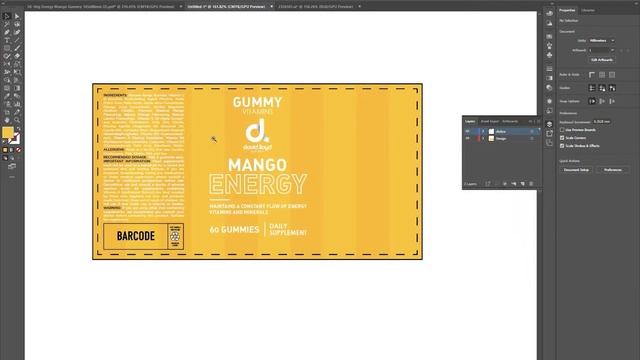Toggle lock guides button in Guides row

602,88
